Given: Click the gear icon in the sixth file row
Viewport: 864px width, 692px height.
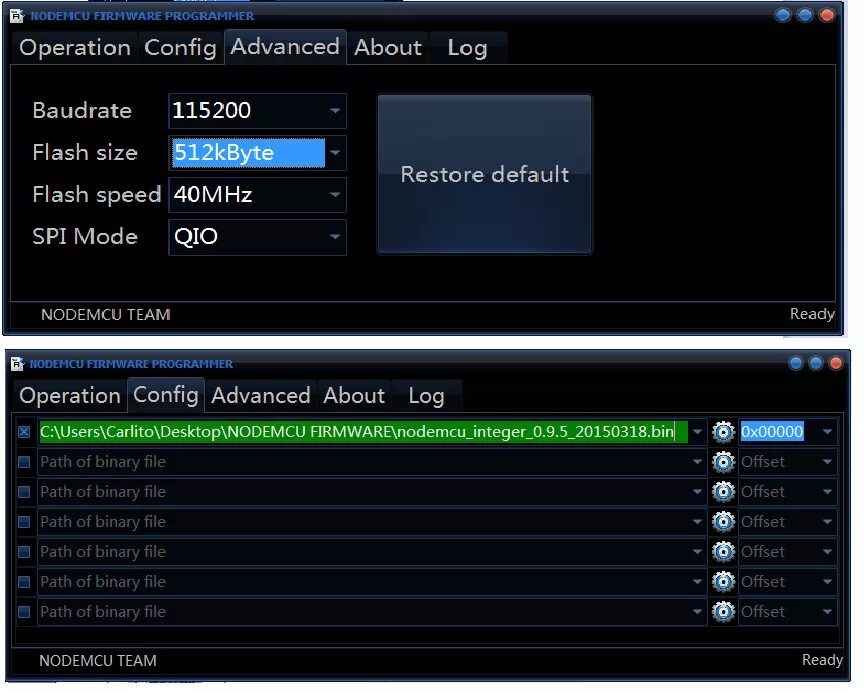Looking at the screenshot, I should click(723, 581).
